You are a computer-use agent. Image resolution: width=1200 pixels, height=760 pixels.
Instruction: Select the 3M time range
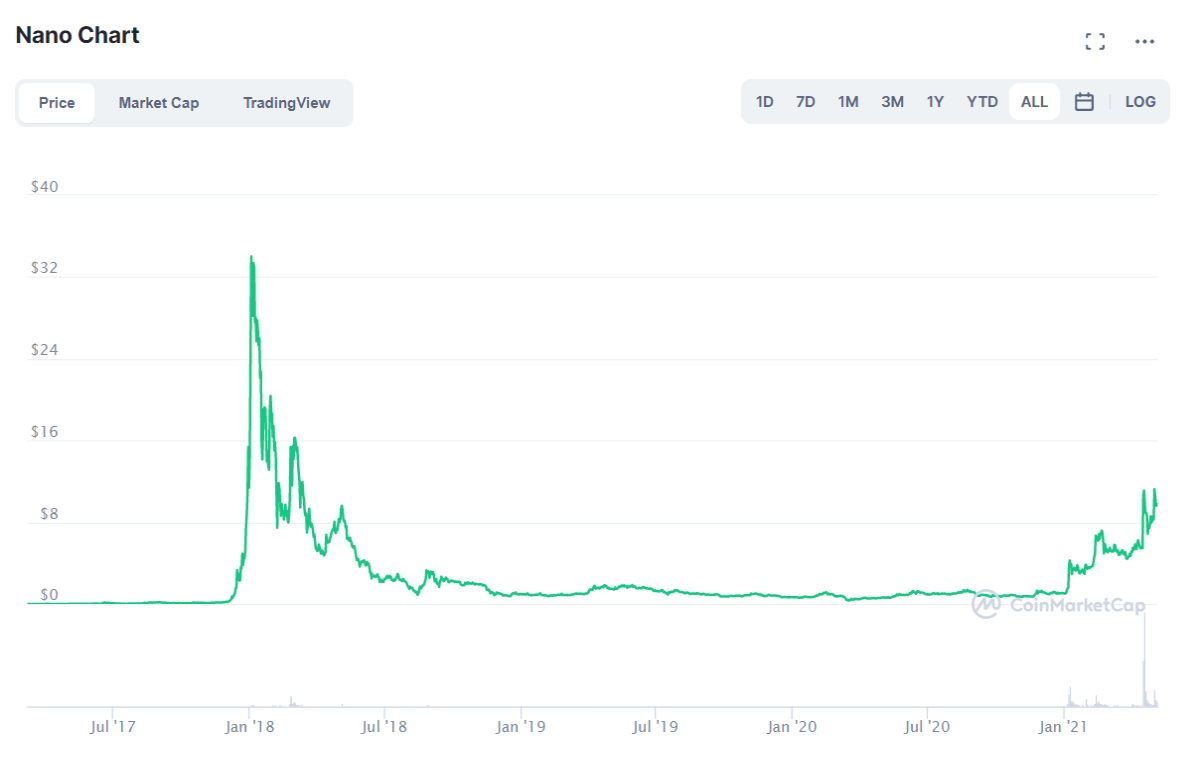click(892, 102)
